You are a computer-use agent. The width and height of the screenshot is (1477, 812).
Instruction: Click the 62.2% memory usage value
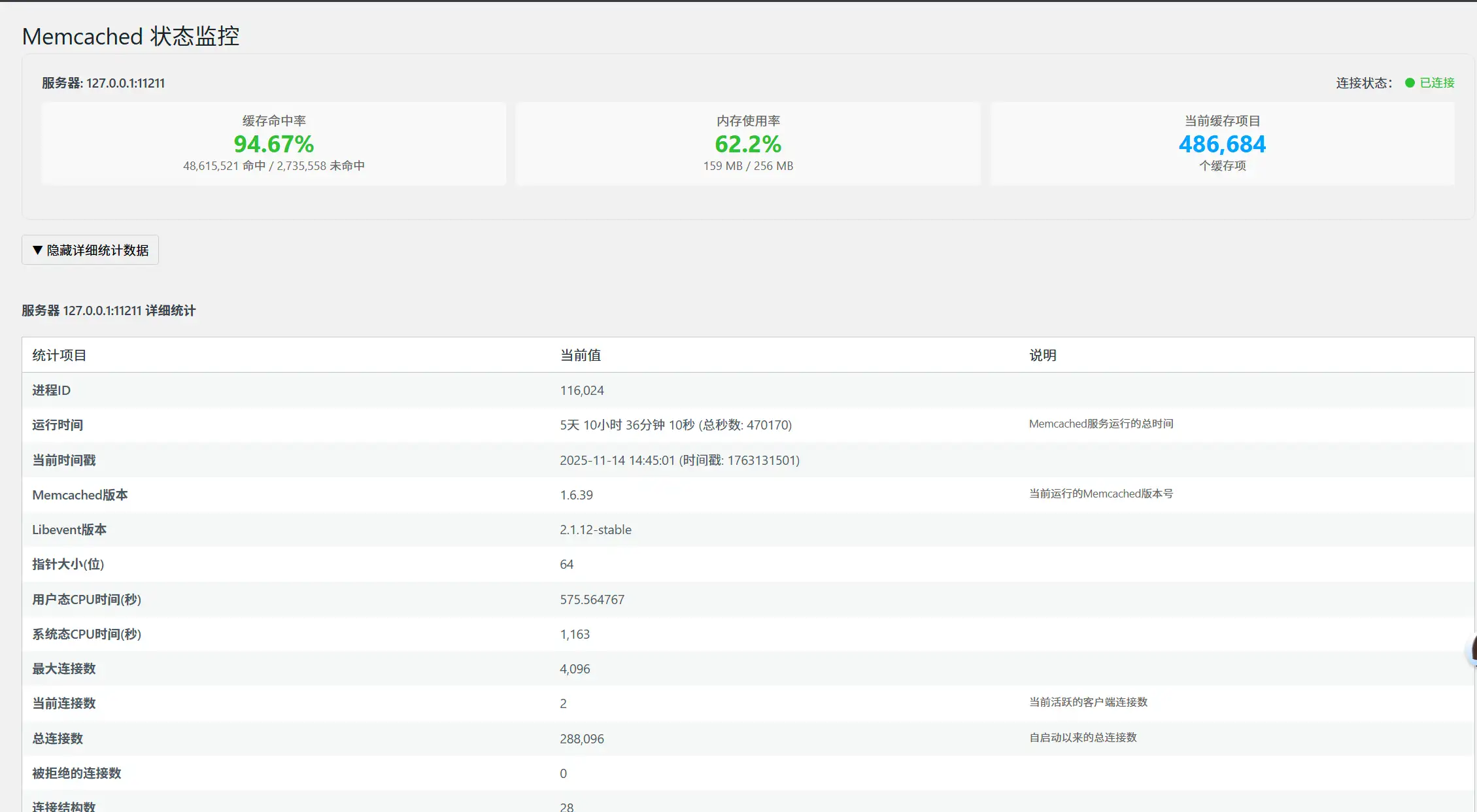(747, 144)
